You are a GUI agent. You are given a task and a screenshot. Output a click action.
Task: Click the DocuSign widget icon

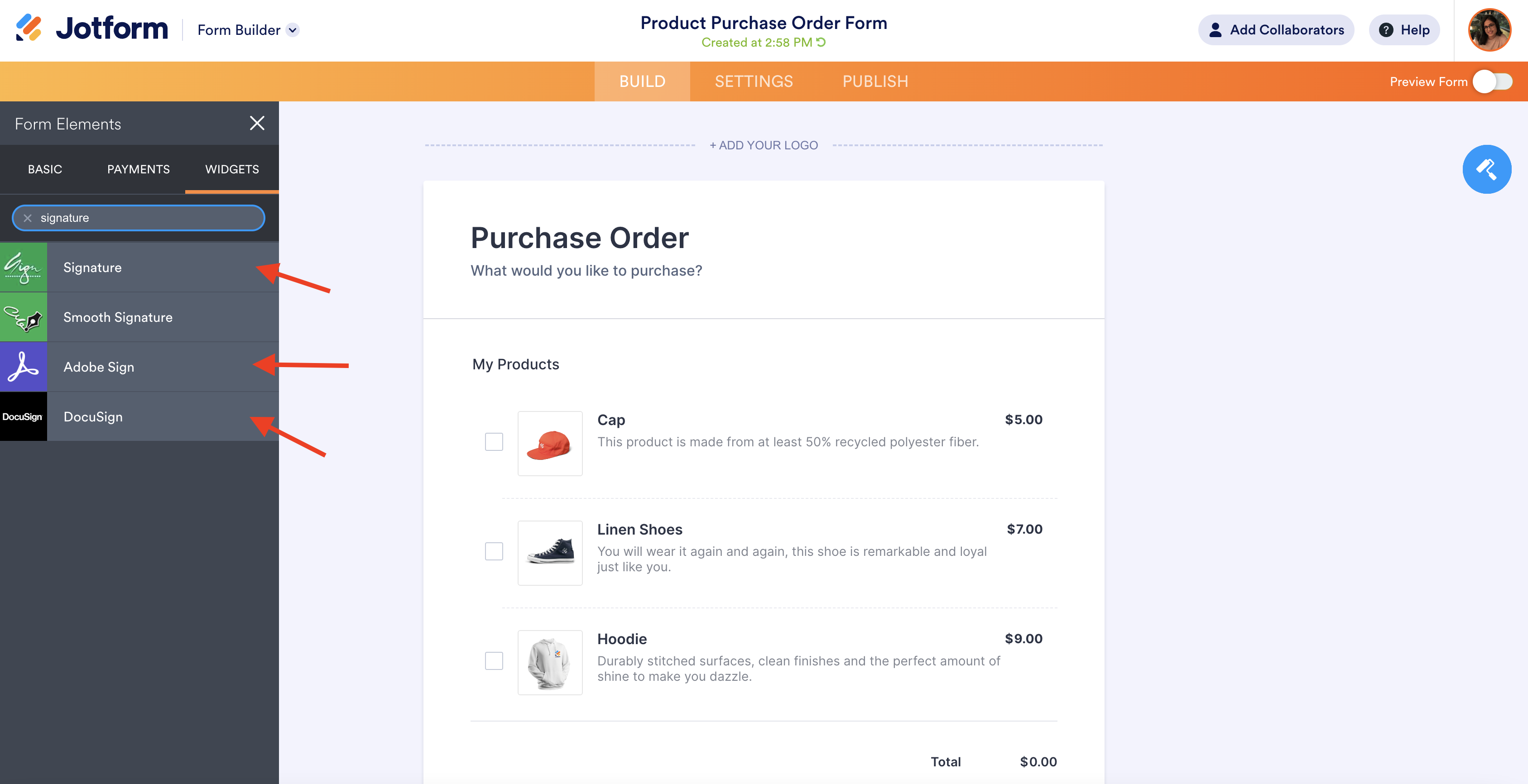click(x=24, y=417)
